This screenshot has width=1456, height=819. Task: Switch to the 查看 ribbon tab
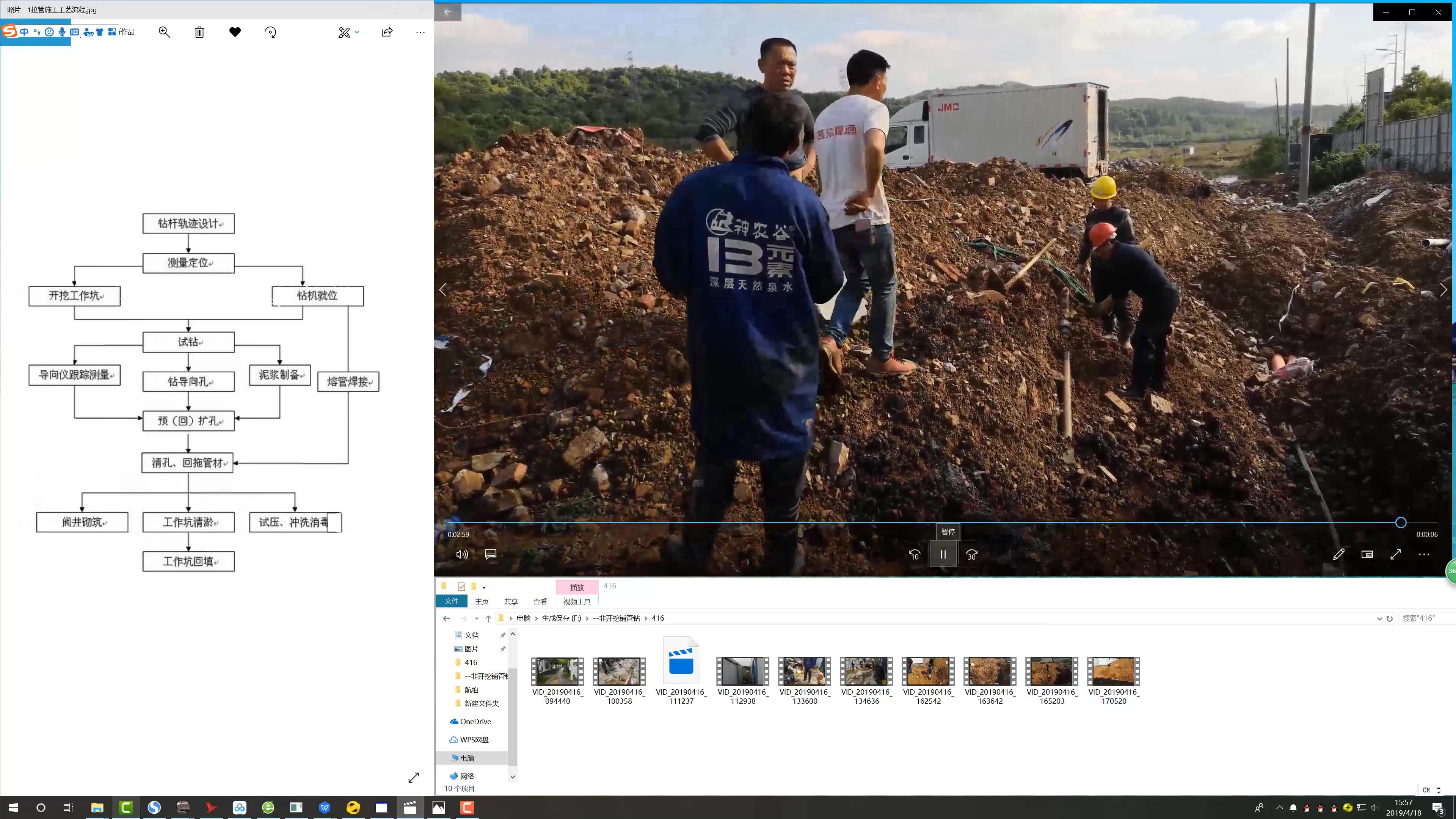(x=540, y=601)
